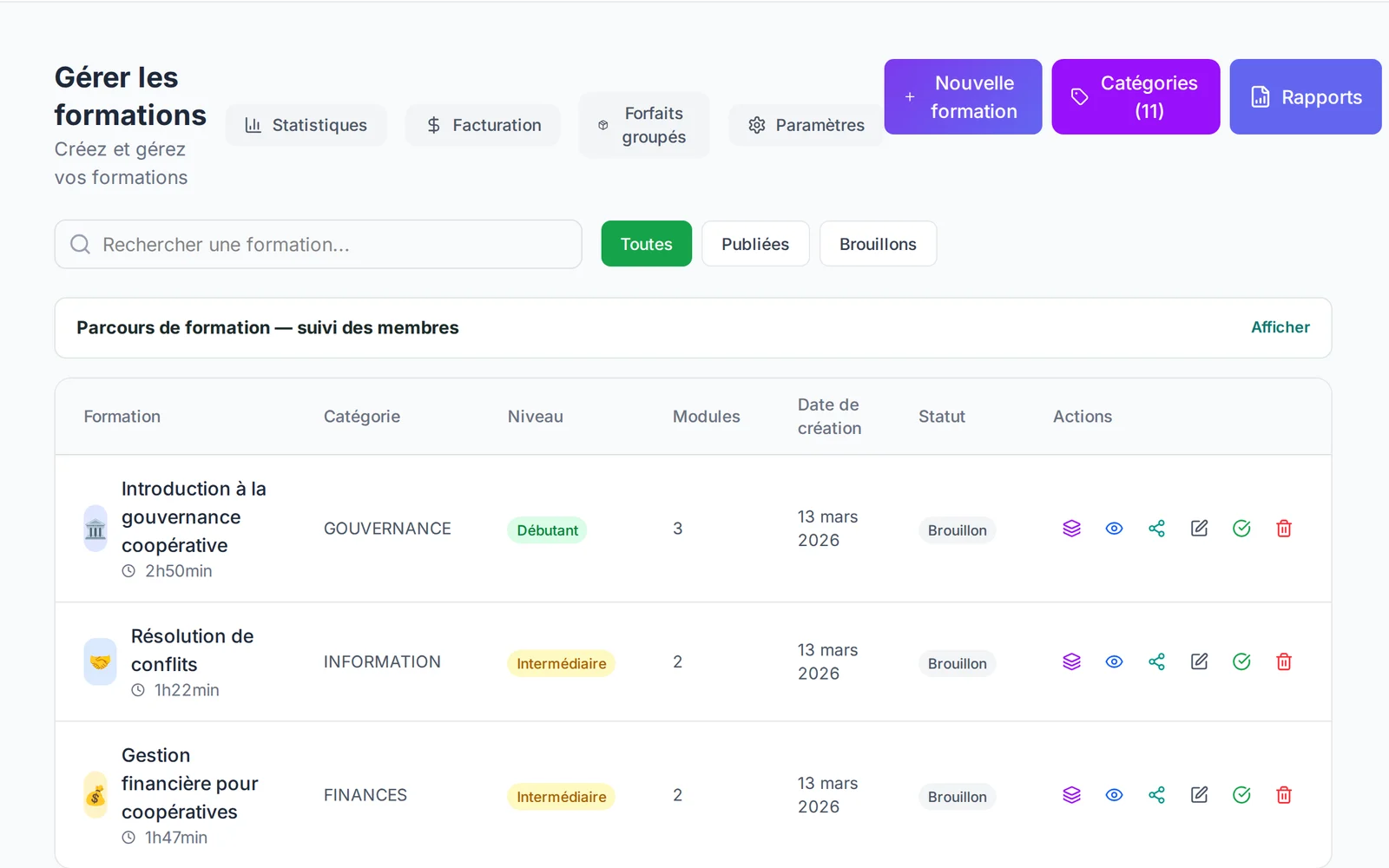The width and height of the screenshot is (1389, 868).
Task: Click the bank emoji thumbnail for gouvernance
Action: coord(95,529)
